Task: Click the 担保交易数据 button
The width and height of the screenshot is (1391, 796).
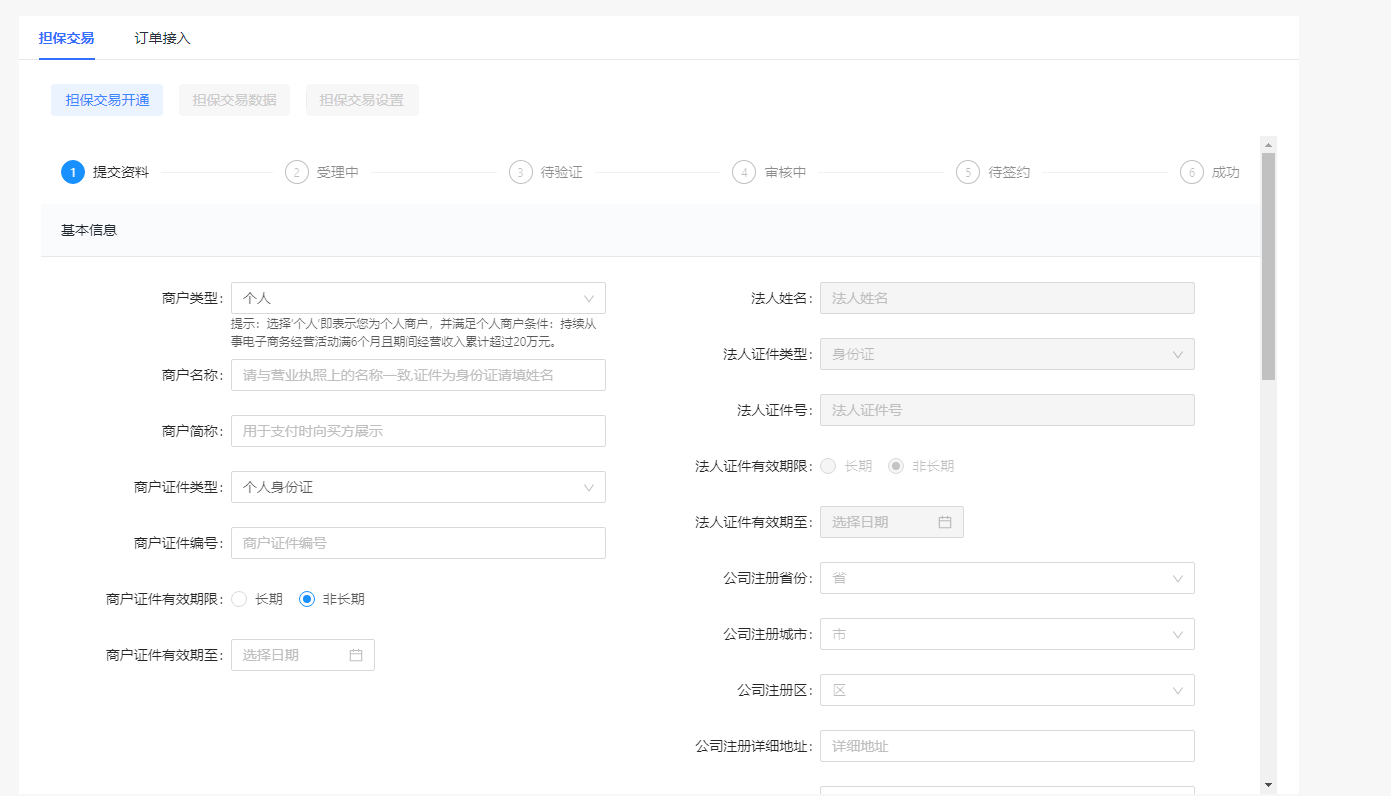Action: pyautogui.click(x=234, y=100)
